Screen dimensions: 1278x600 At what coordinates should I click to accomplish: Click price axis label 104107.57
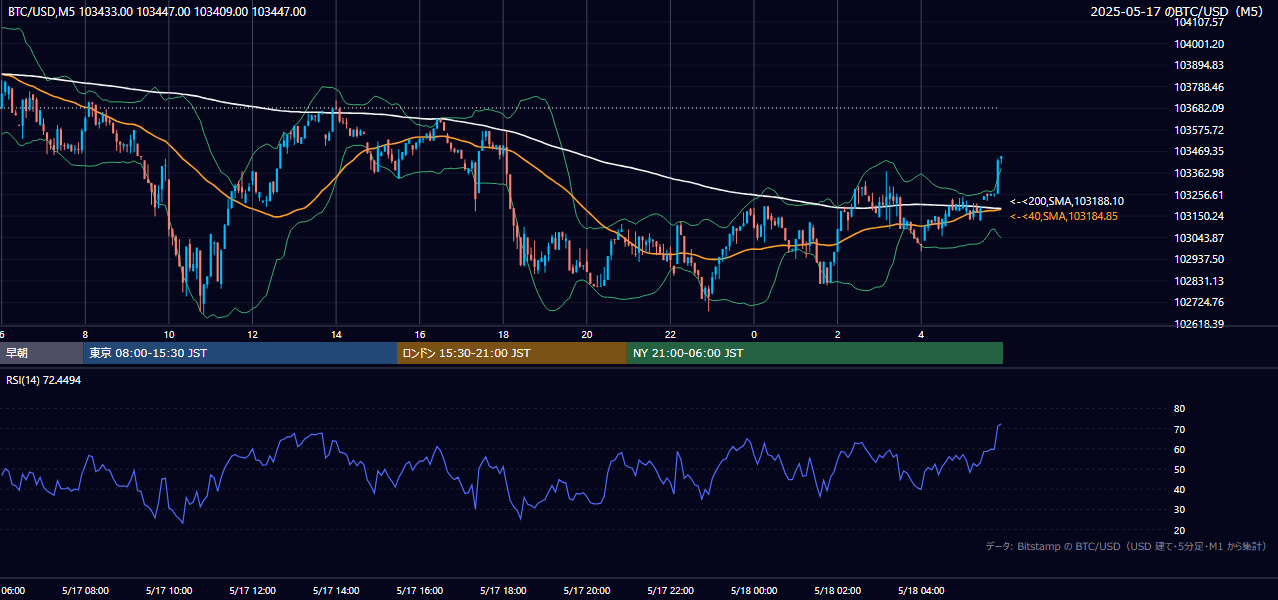coord(1199,22)
